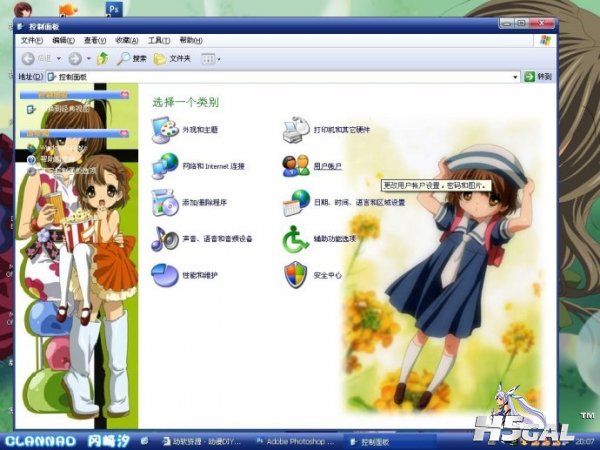Click the 转到 go button
This screenshot has width=600, height=450.
[x=539, y=76]
